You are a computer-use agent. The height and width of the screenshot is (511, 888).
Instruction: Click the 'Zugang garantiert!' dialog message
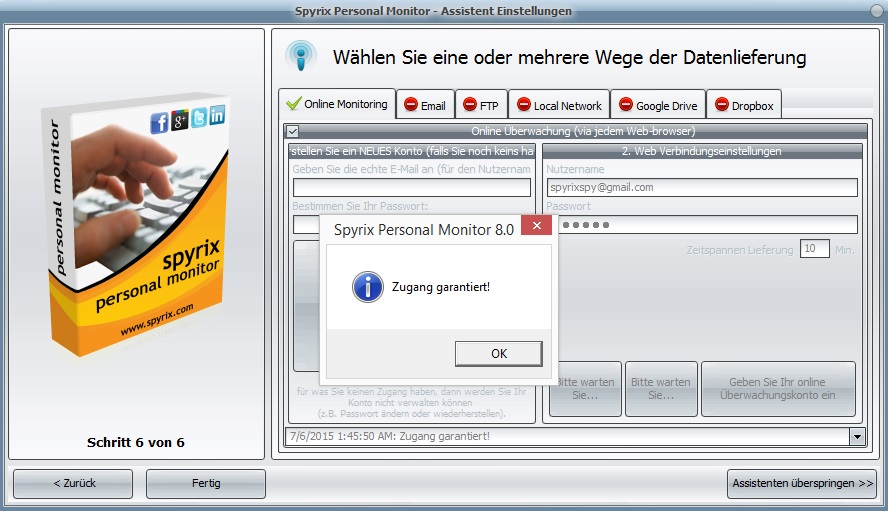coord(441,287)
